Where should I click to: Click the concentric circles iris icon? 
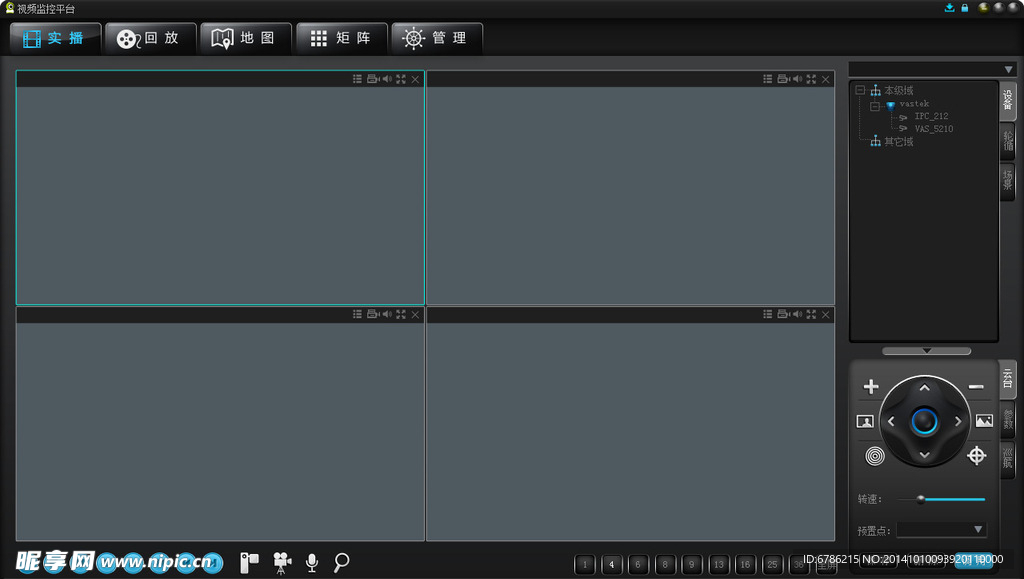click(874, 456)
